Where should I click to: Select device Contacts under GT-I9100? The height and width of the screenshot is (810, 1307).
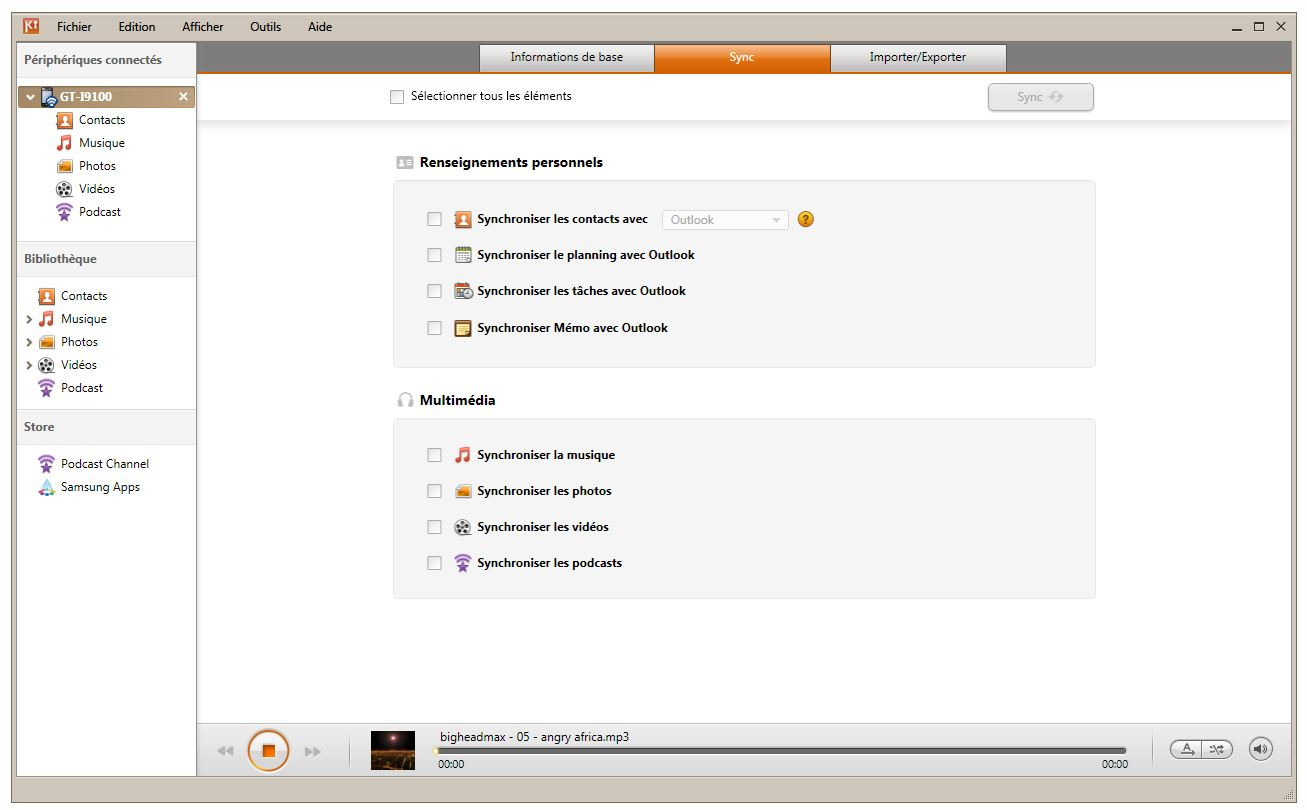pos(90,120)
